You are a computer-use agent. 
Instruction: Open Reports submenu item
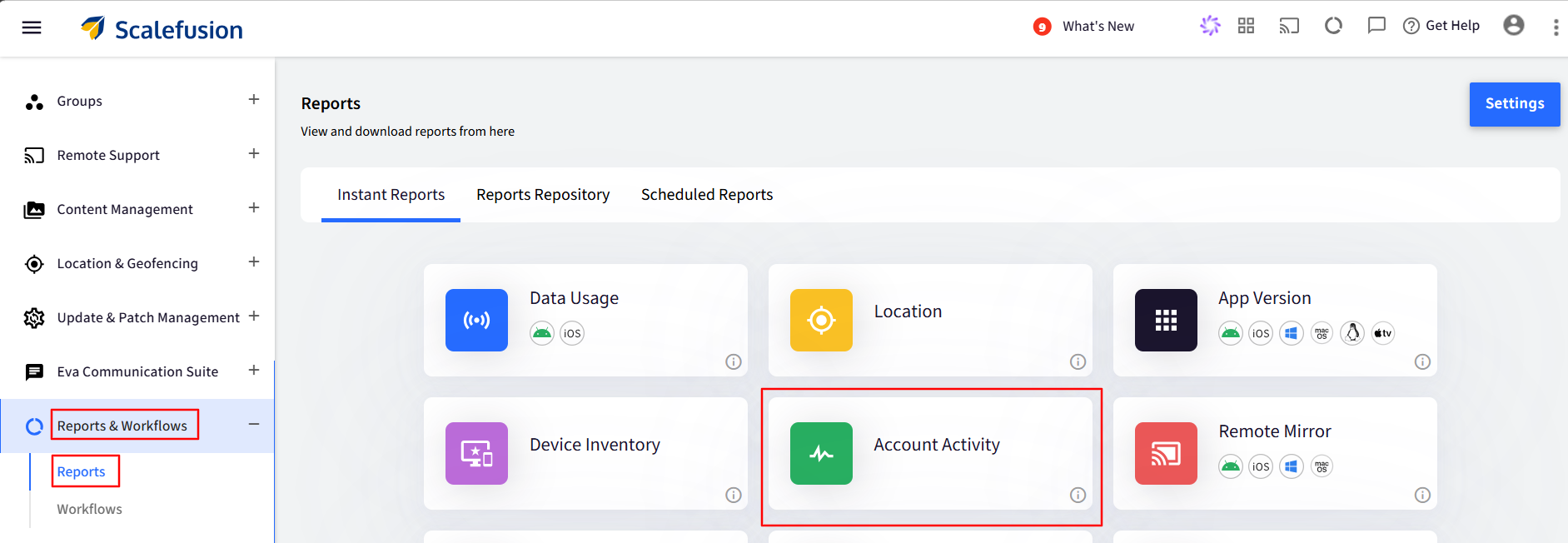(81, 472)
